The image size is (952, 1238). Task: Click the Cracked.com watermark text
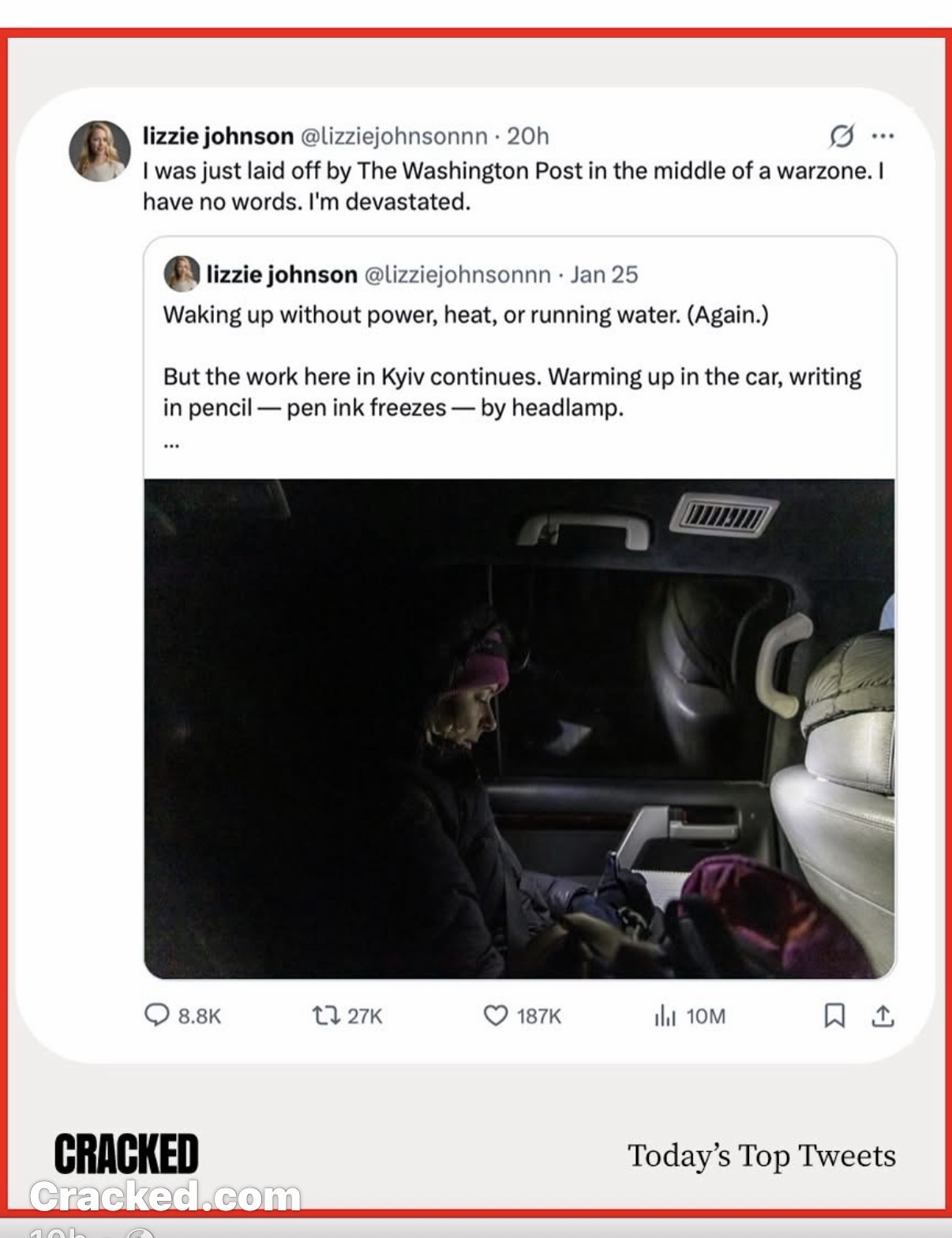click(165, 1196)
